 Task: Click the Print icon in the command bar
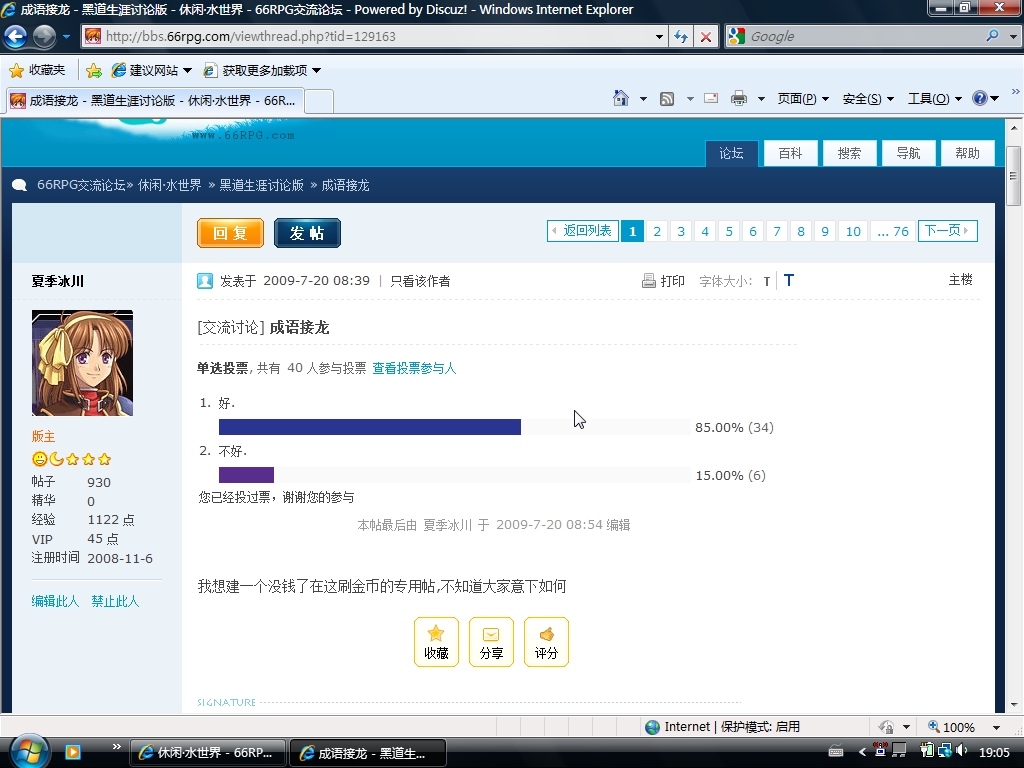739,99
